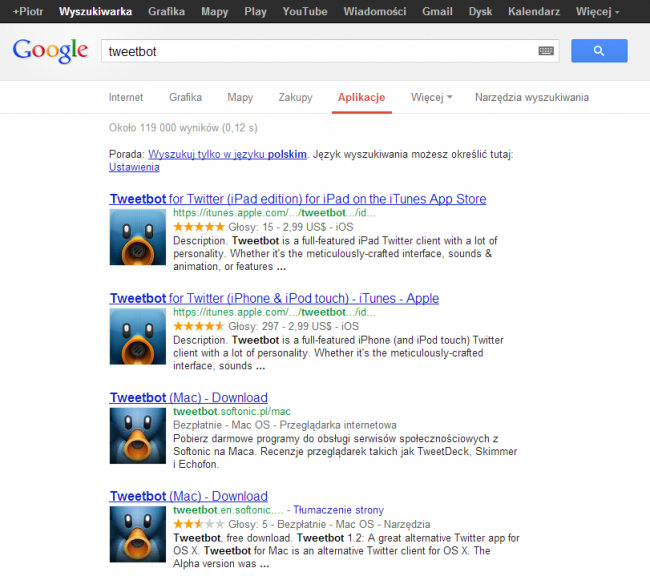650x576 pixels.
Task: Open Tweetbot (Mac) - Download en.softonic result
Action: 189,496
